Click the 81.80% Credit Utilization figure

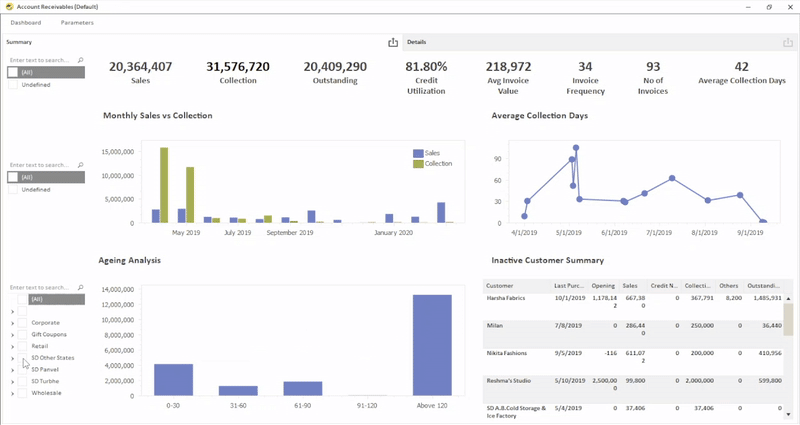click(x=426, y=67)
